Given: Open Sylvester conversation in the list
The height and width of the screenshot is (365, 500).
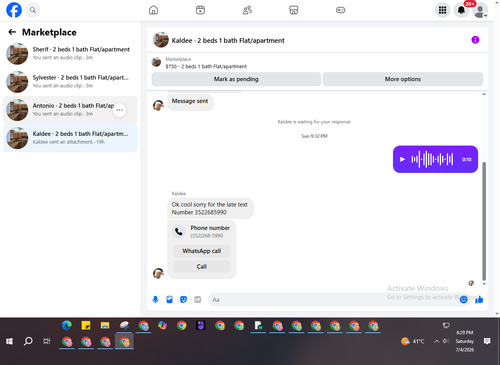Looking at the screenshot, I should [70, 82].
